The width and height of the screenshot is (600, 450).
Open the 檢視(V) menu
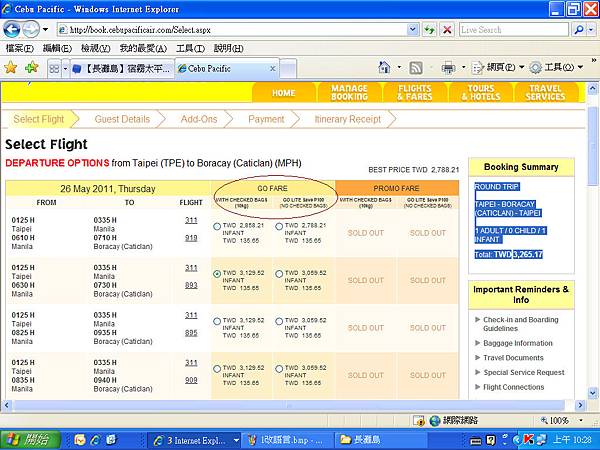(96, 48)
